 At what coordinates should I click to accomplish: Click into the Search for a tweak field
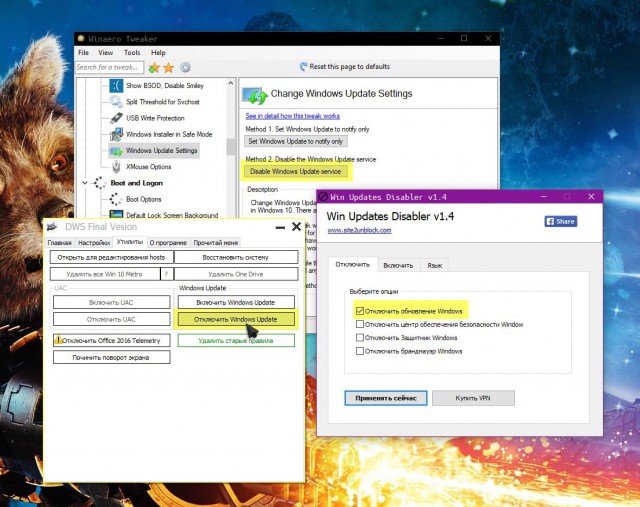(109, 67)
